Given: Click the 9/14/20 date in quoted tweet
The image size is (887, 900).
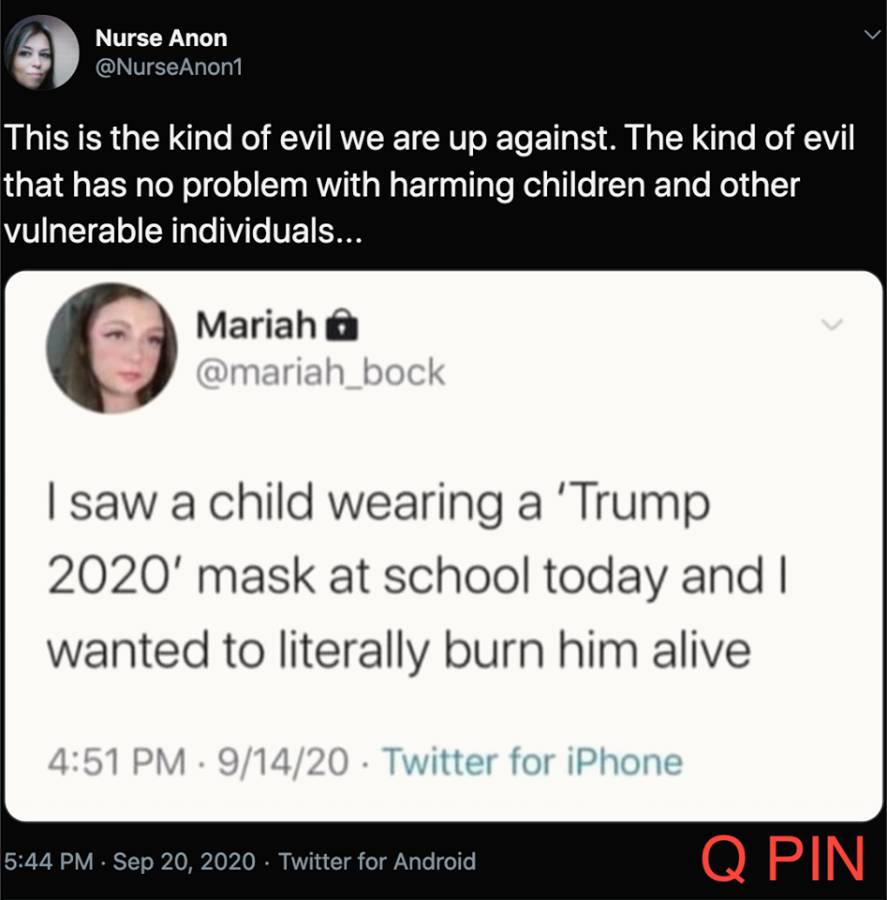Looking at the screenshot, I should pyautogui.click(x=283, y=762).
